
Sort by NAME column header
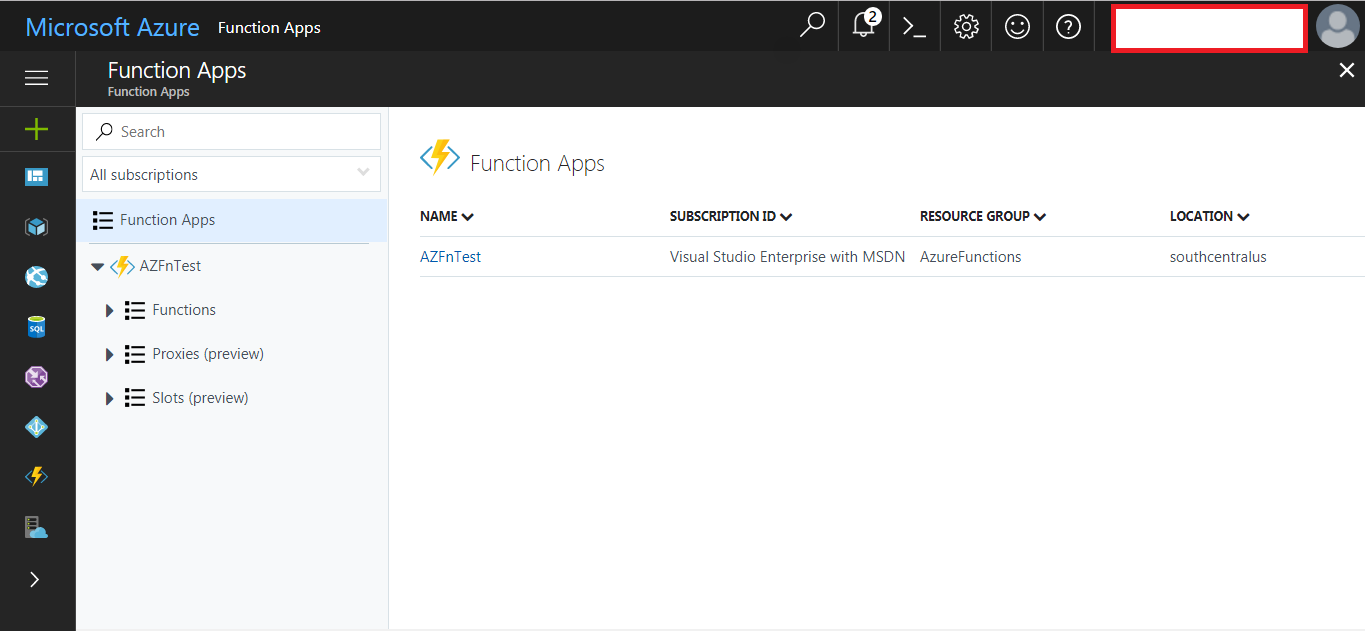447,216
